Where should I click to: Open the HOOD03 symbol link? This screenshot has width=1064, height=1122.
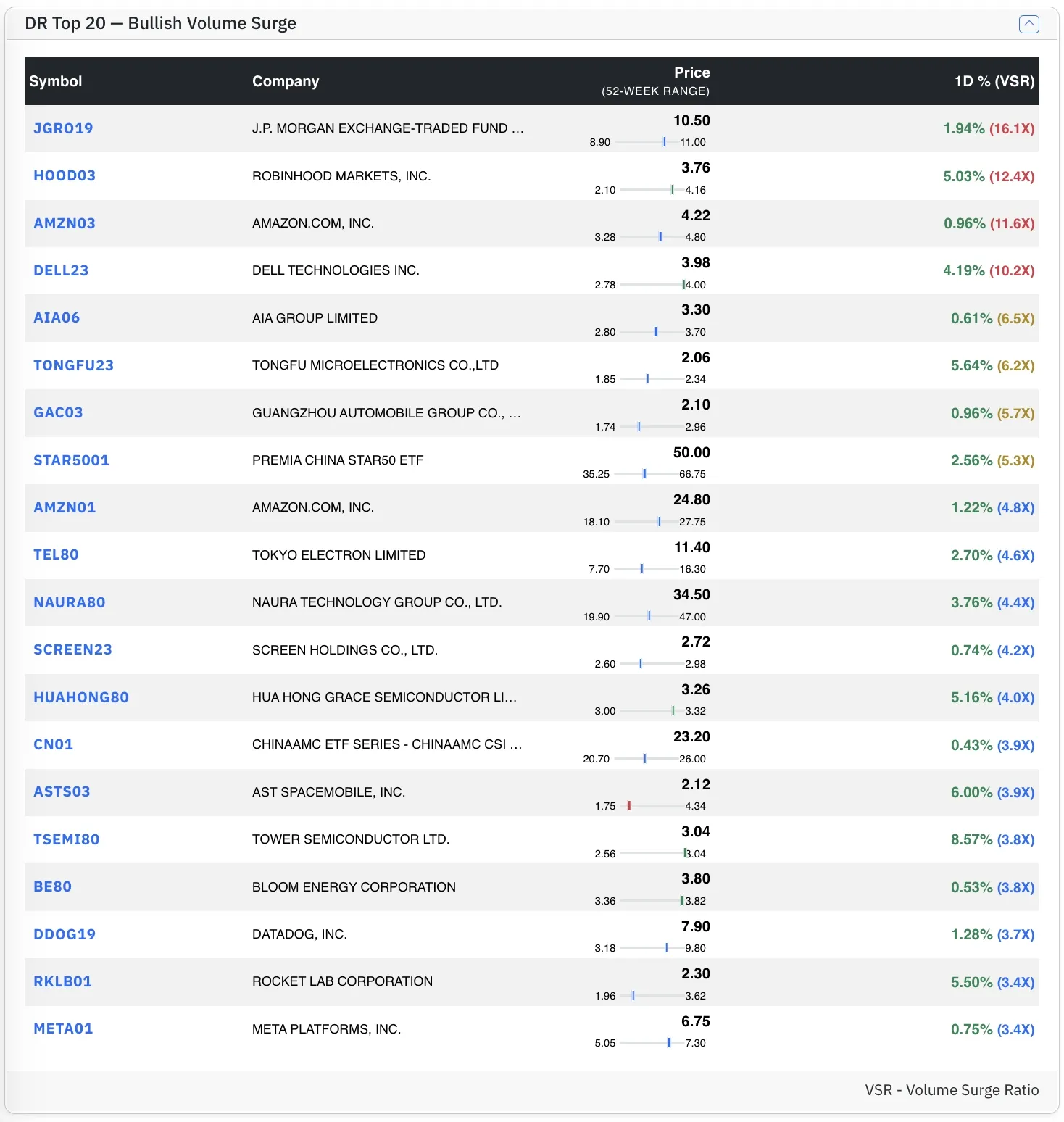click(x=65, y=175)
